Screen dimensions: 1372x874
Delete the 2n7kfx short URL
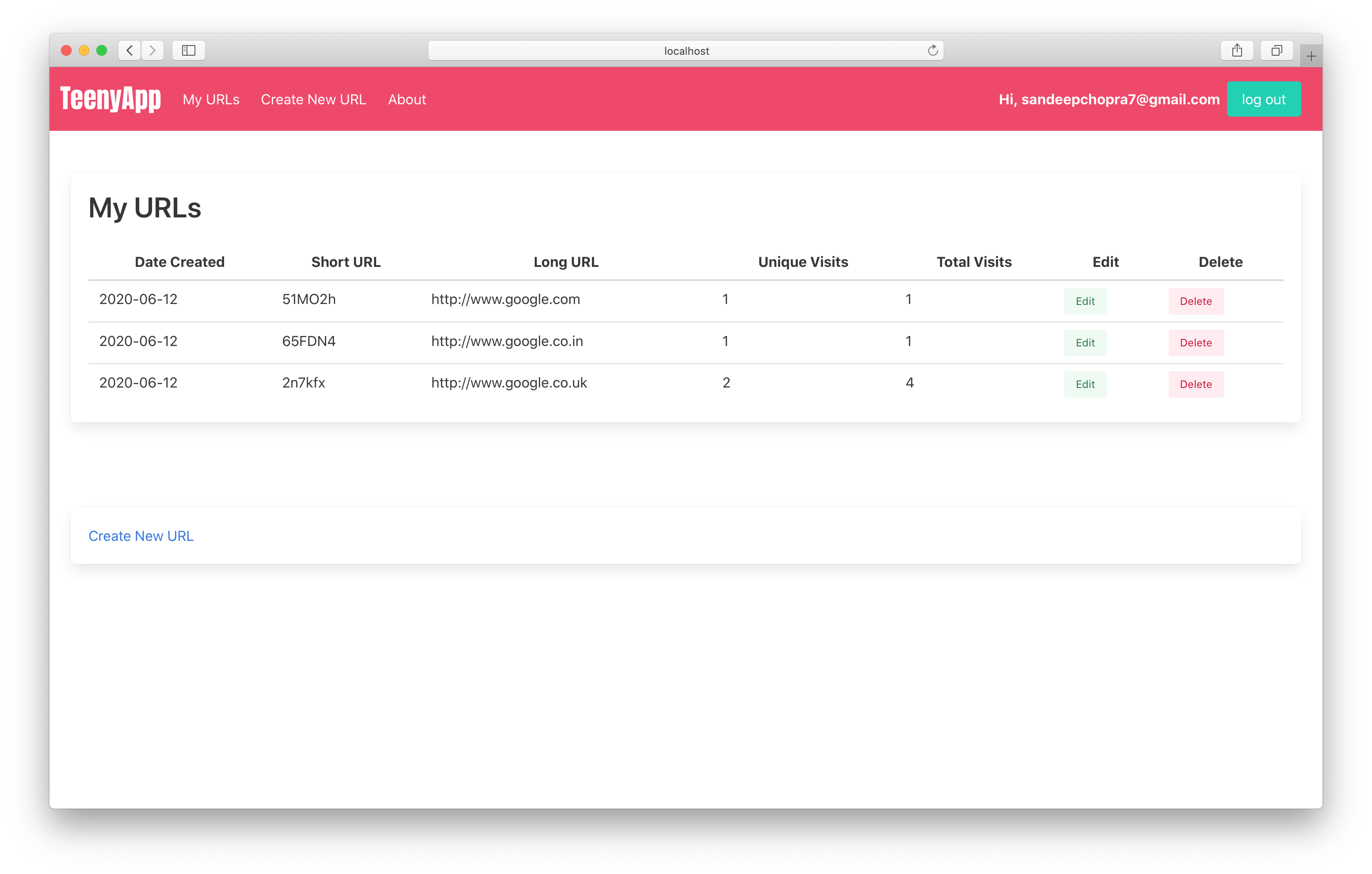[x=1195, y=384]
